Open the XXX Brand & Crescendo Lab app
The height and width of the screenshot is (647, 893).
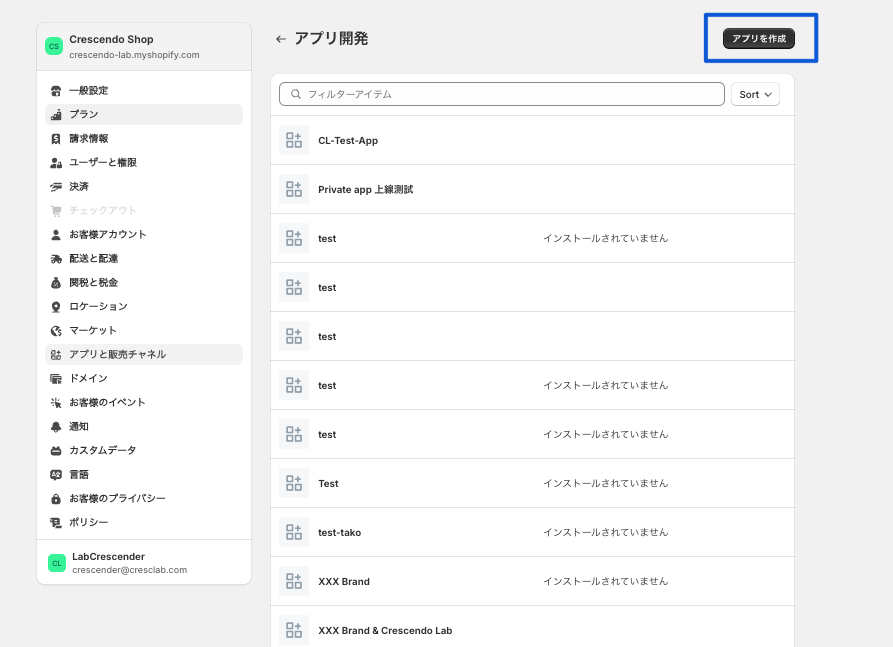[385, 631]
